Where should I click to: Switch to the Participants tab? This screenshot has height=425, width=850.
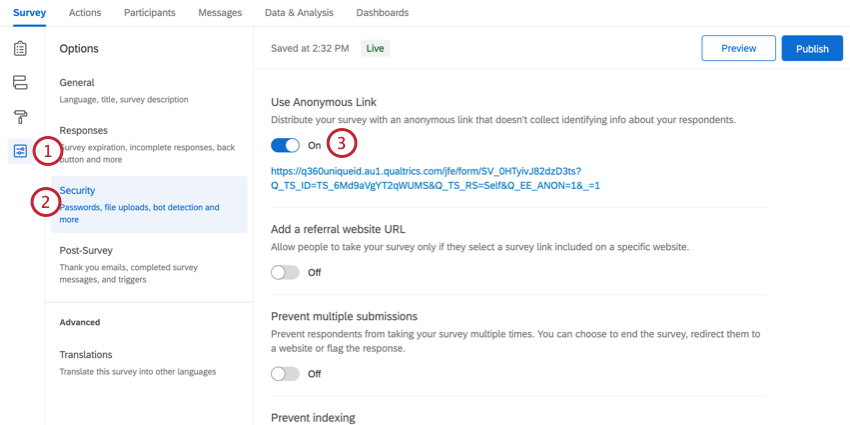coord(150,12)
